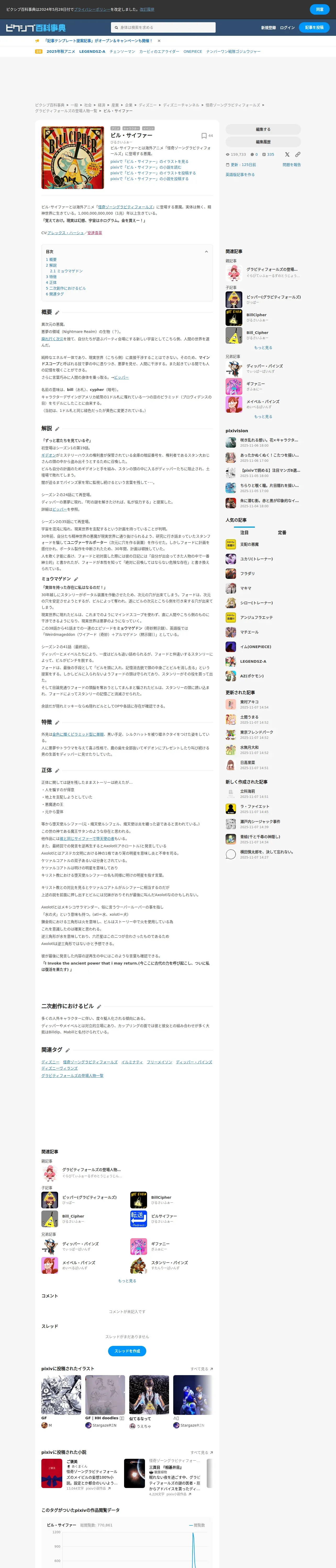Jump to 概要 in the table of contents
This screenshot has width=336, height=1568.
51,259
